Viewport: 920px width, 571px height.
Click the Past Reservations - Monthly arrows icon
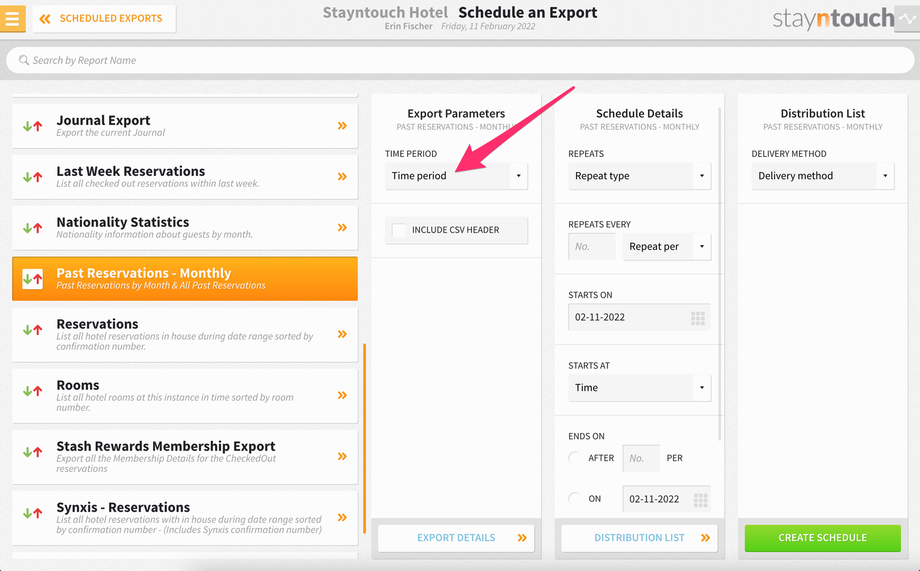(x=32, y=279)
